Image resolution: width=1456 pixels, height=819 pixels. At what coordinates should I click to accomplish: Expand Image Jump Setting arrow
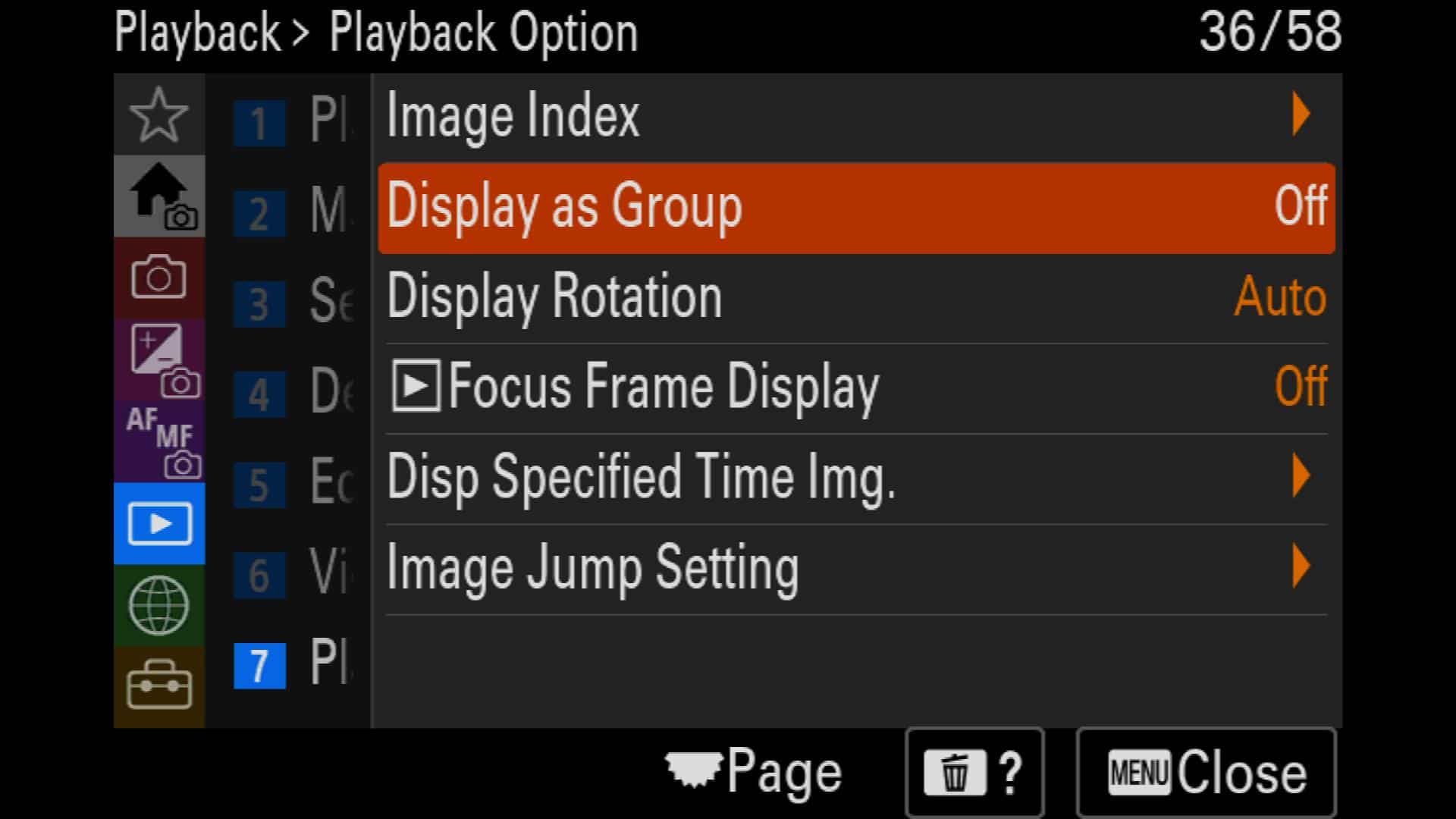[x=1301, y=566]
